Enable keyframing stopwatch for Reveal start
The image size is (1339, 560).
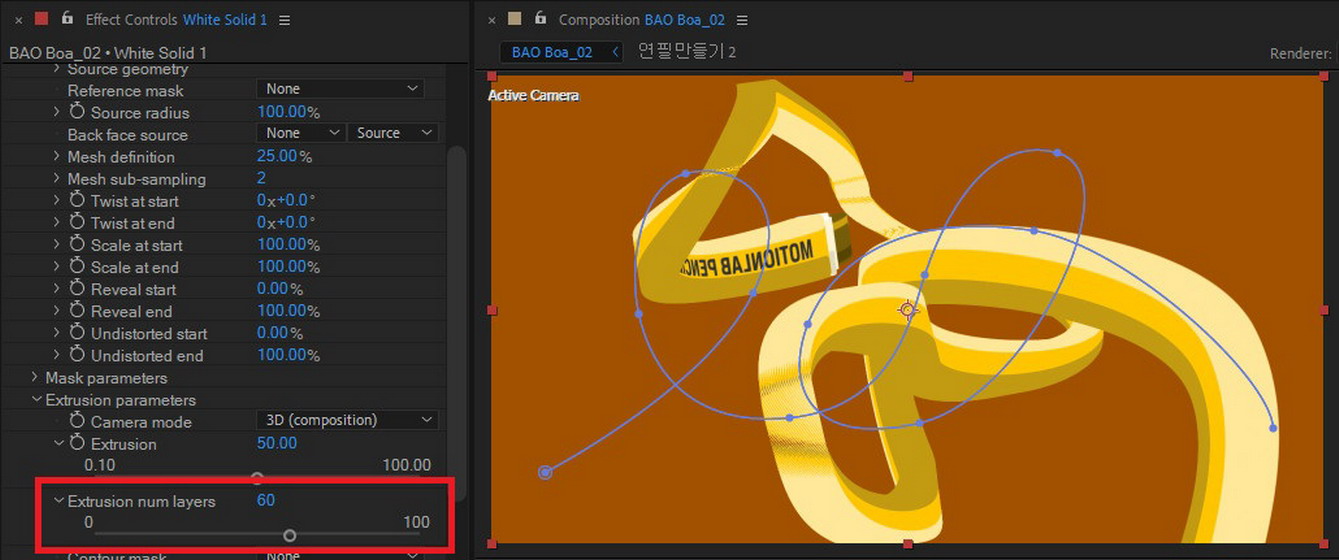coord(77,288)
